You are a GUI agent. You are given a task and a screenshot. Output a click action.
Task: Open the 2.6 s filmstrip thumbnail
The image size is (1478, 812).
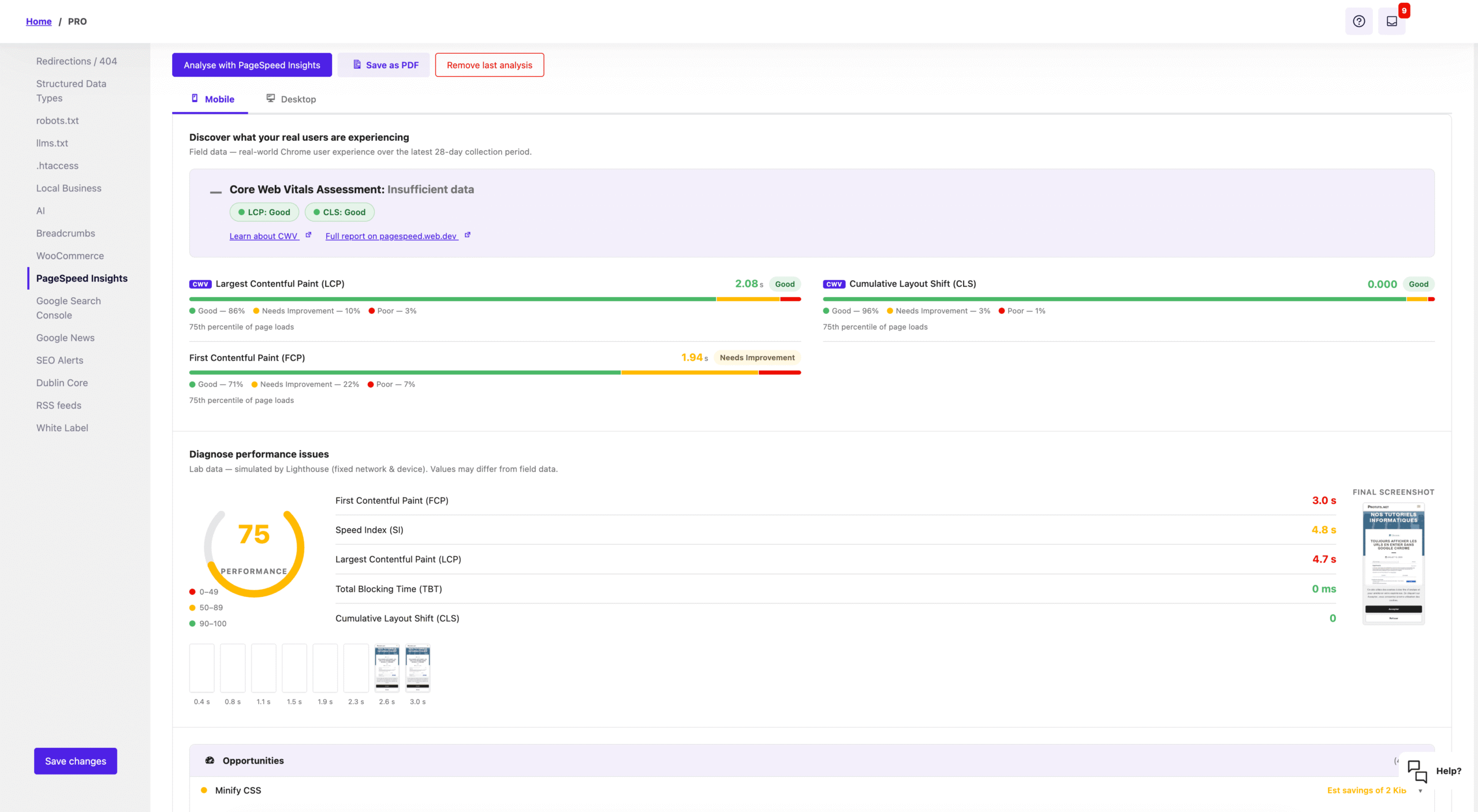click(387, 668)
